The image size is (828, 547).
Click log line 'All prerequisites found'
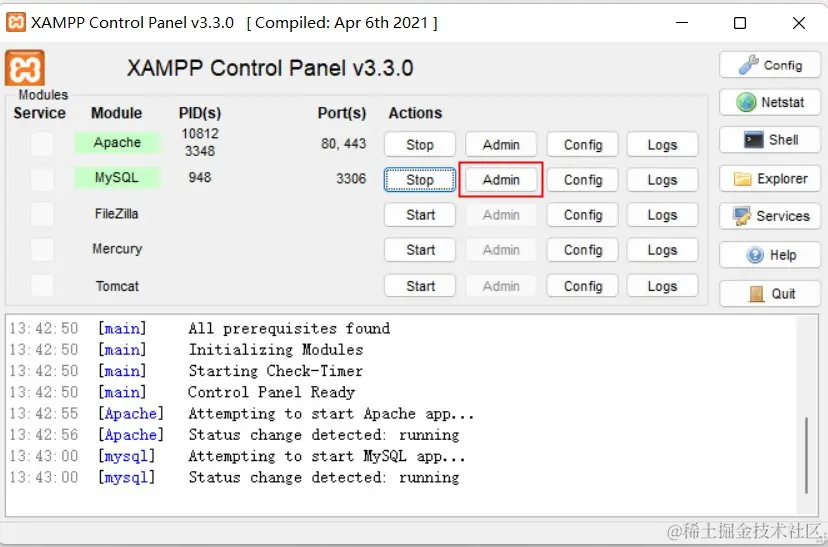pyautogui.click(x=289, y=328)
